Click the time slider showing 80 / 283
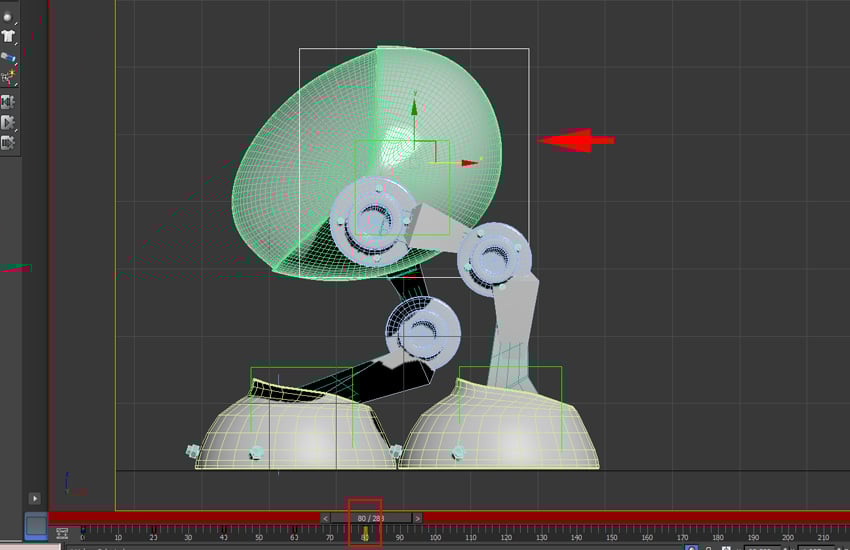This screenshot has height=550, width=850. [x=371, y=518]
